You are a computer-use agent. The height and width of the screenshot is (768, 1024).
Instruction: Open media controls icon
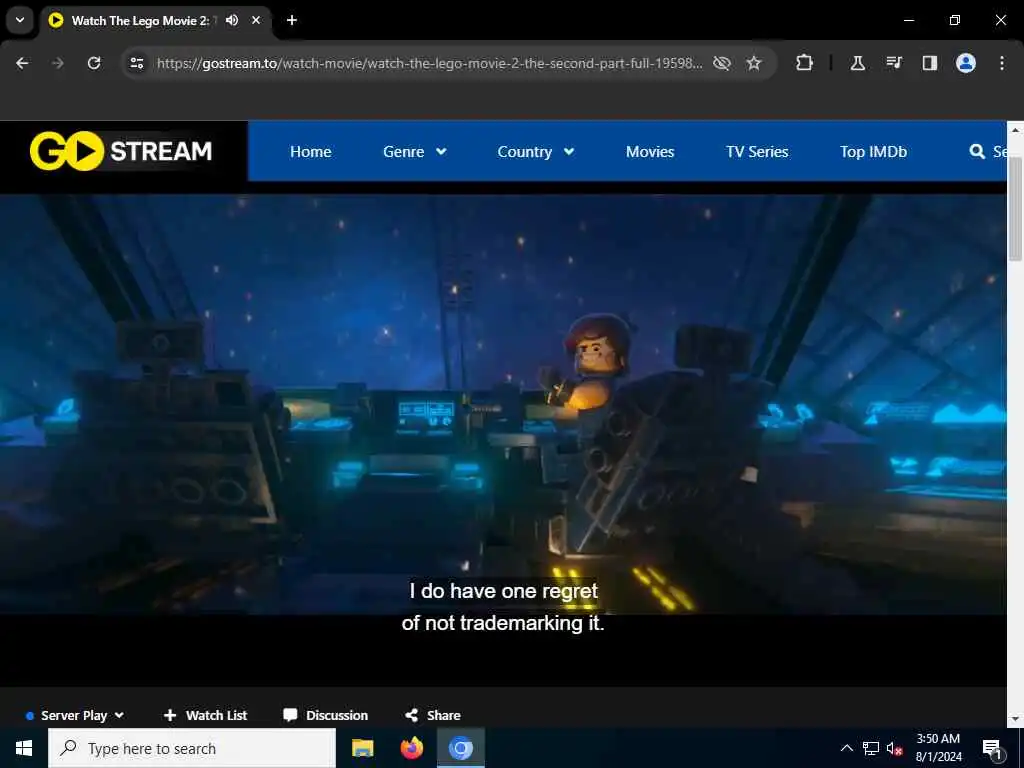click(x=893, y=63)
